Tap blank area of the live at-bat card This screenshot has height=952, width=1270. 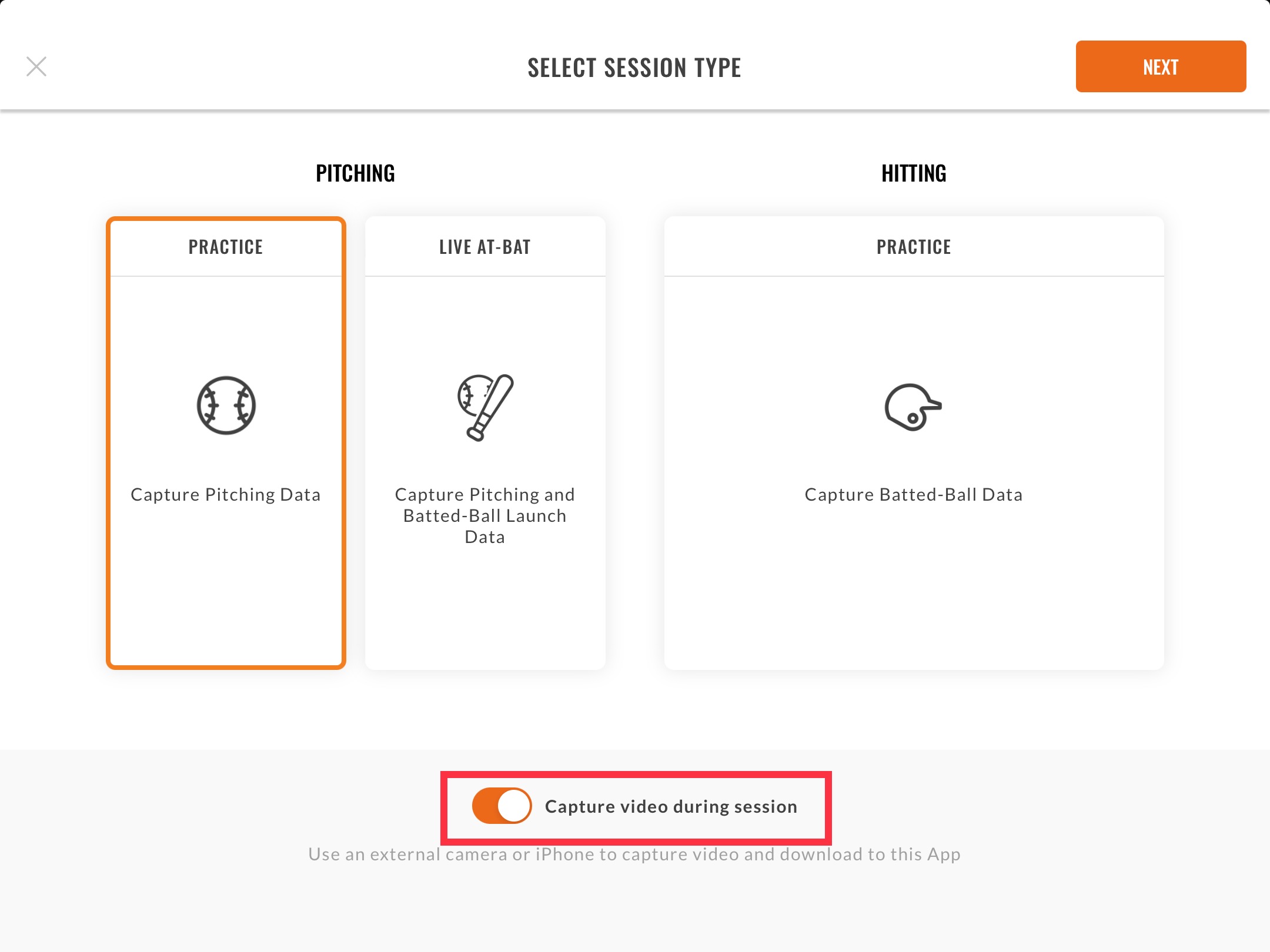coord(485,608)
